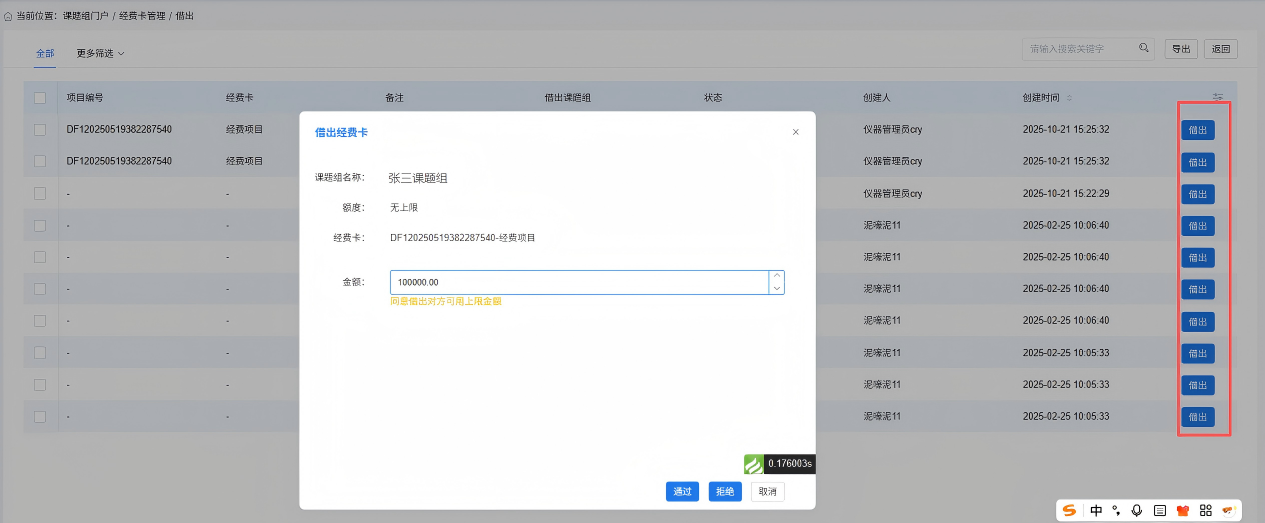
Task: Toggle the select-all header checkbox
Action: (x=40, y=98)
